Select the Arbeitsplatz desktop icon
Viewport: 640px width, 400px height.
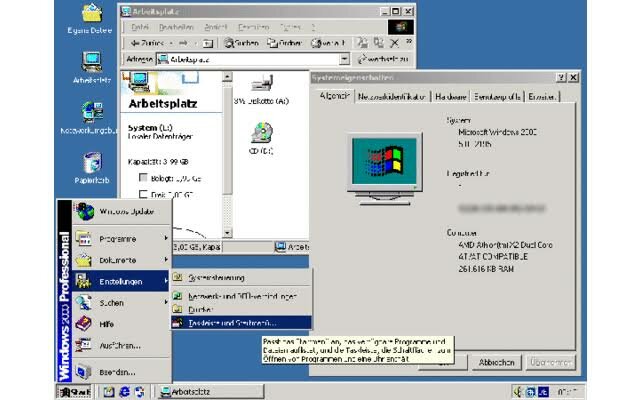(x=91, y=68)
